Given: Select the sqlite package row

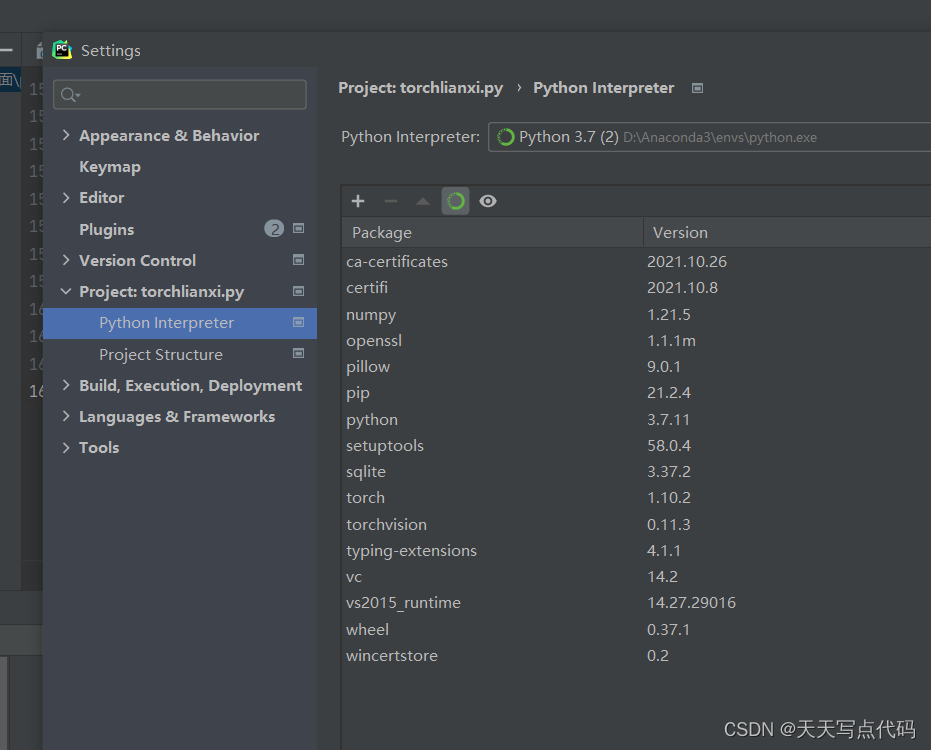Looking at the screenshot, I should 636,471.
